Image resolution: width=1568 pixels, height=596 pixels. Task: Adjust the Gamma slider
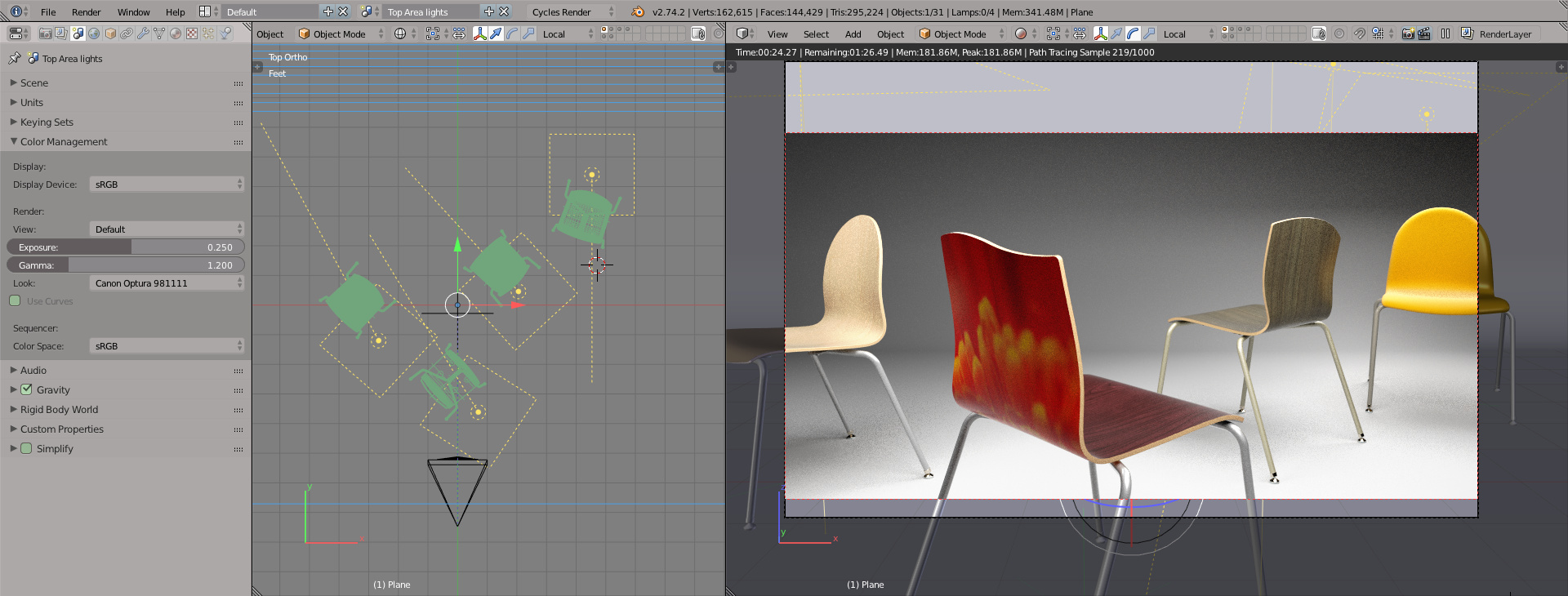pyautogui.click(x=126, y=265)
